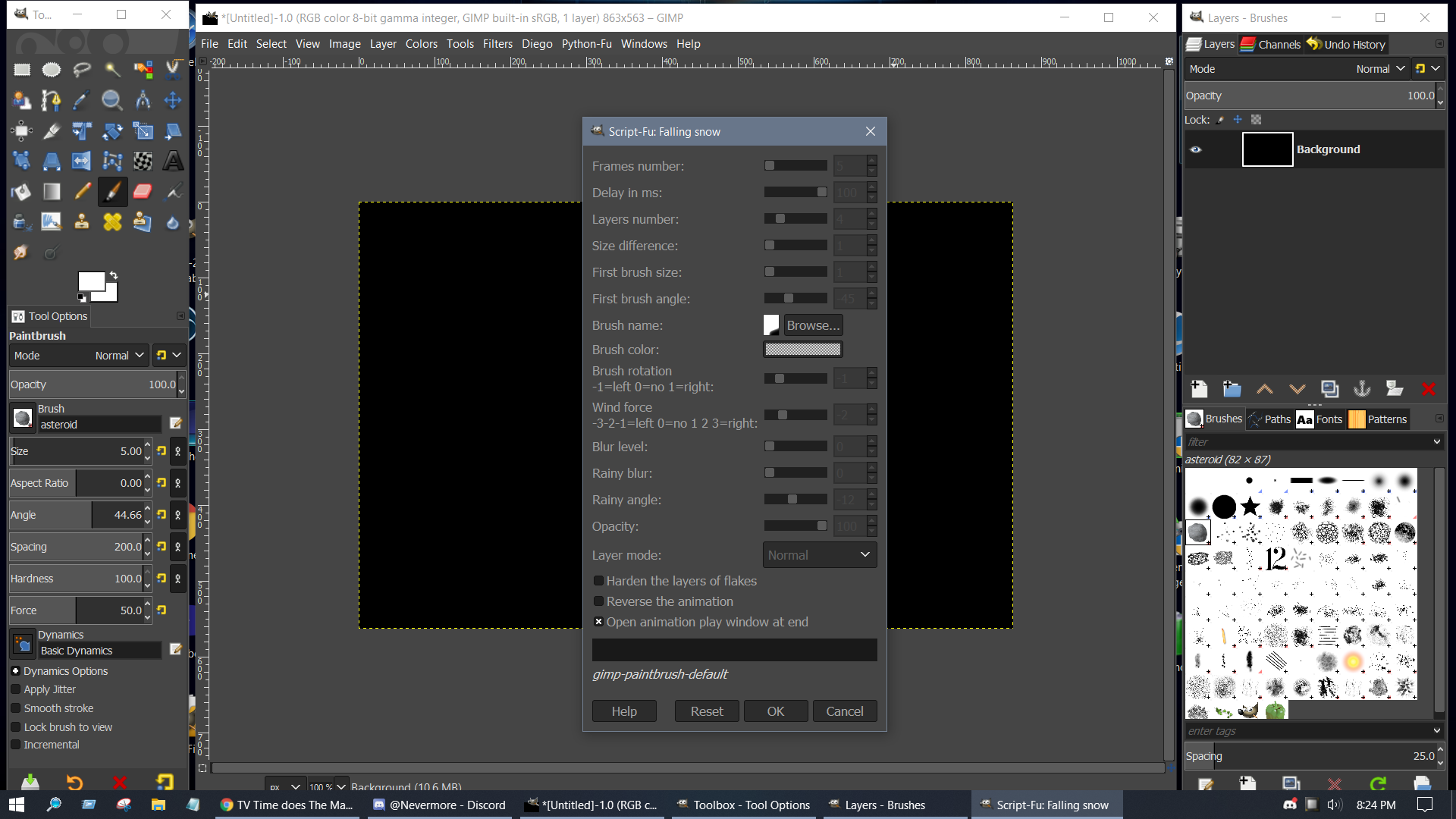This screenshot has height=819, width=1456.
Task: Select the Rectangle Select tool
Action: [x=21, y=70]
